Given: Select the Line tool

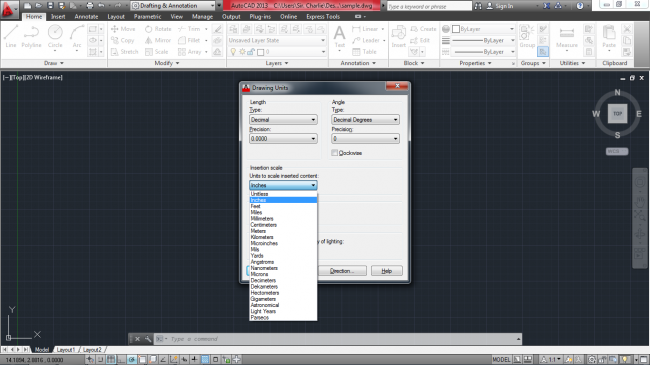Looking at the screenshot, I should (11, 36).
